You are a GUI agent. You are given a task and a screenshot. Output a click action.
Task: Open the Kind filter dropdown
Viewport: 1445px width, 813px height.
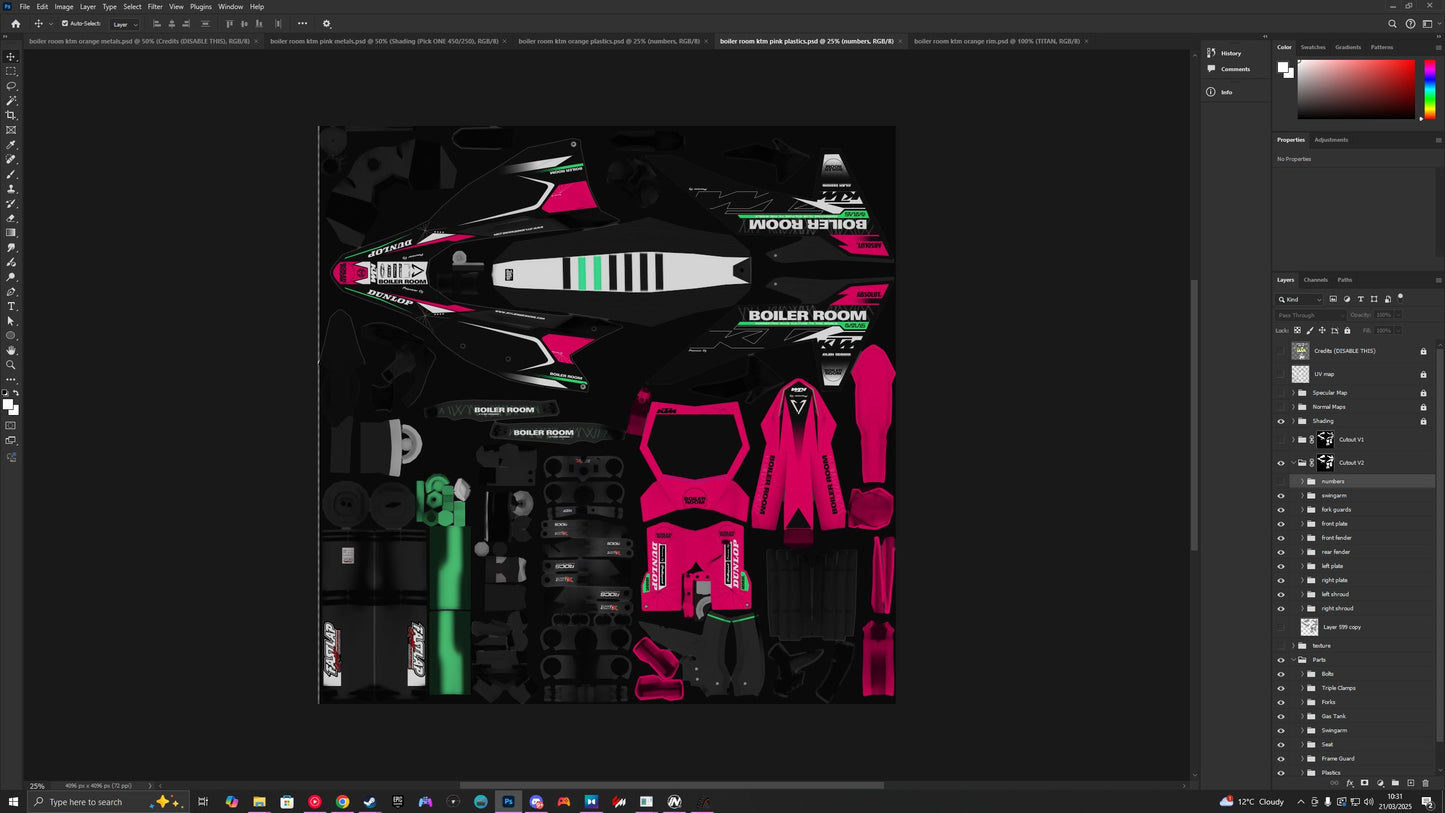[x=1300, y=299]
